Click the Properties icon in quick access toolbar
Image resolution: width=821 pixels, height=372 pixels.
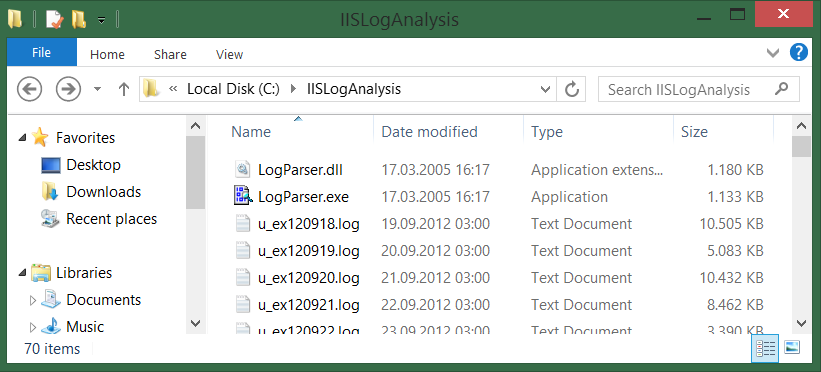[54, 20]
